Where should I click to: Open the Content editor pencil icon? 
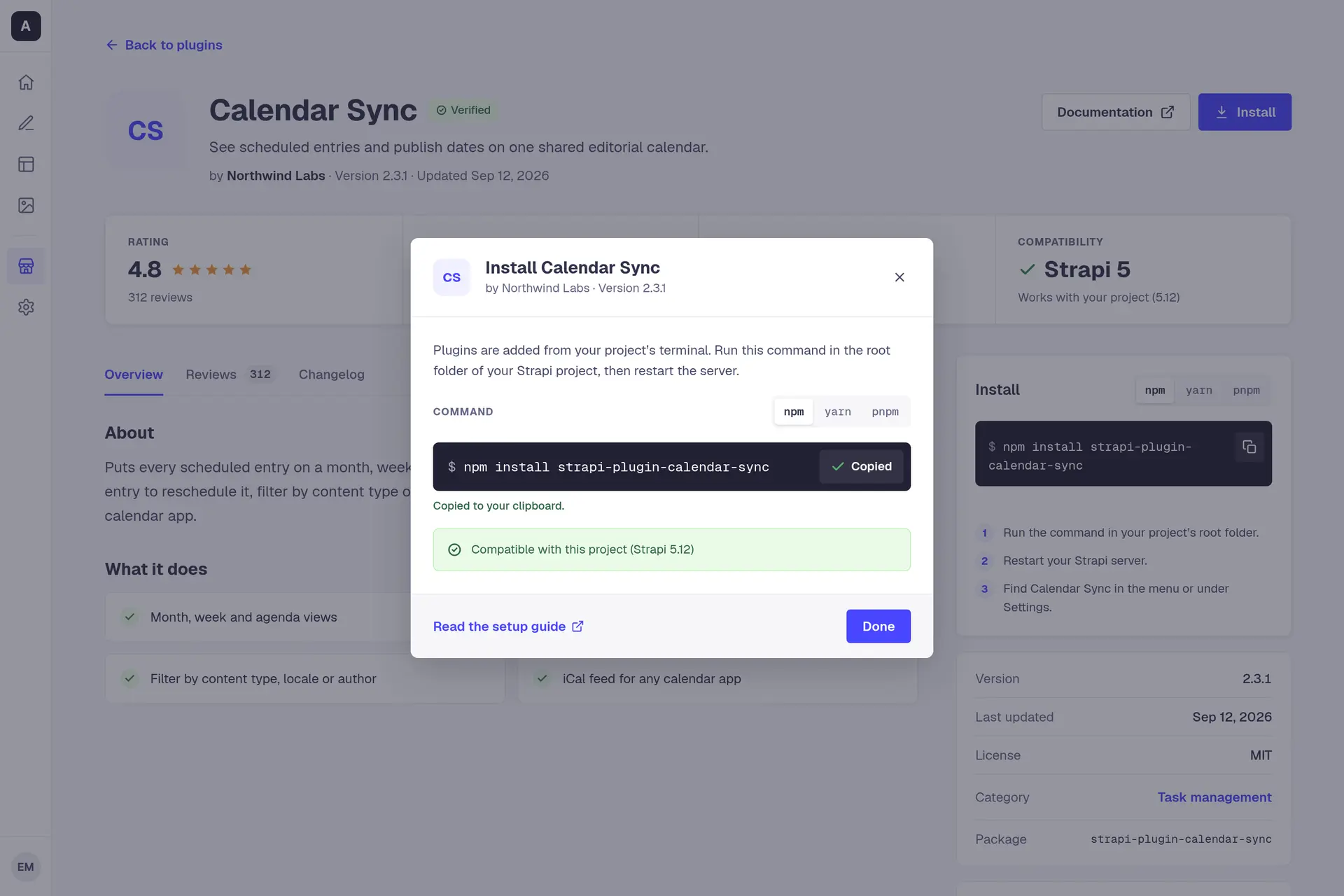point(26,123)
